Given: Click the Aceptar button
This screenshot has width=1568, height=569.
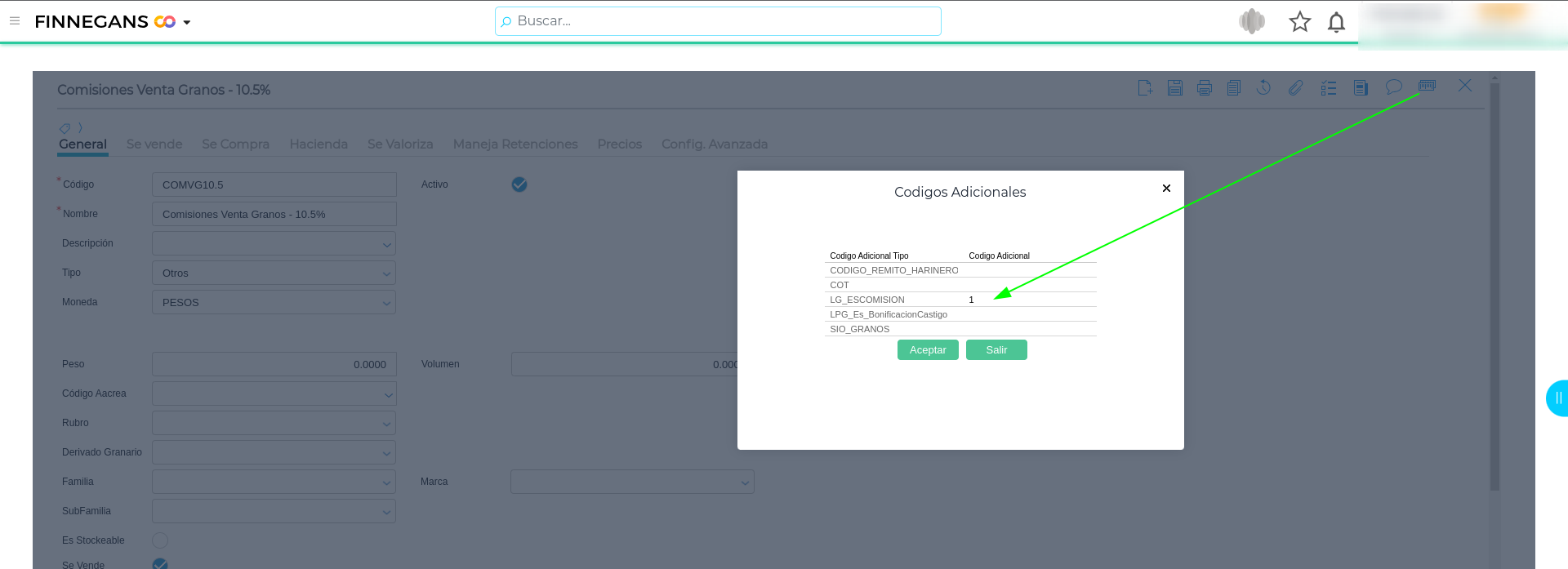Looking at the screenshot, I should point(928,350).
